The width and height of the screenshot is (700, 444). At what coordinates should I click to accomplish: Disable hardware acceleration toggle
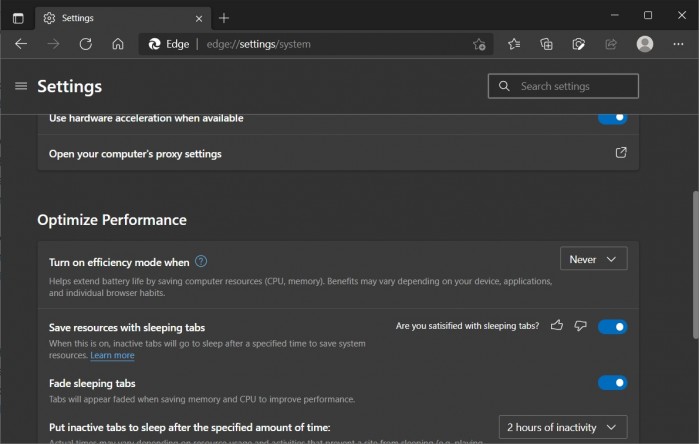tap(612, 118)
